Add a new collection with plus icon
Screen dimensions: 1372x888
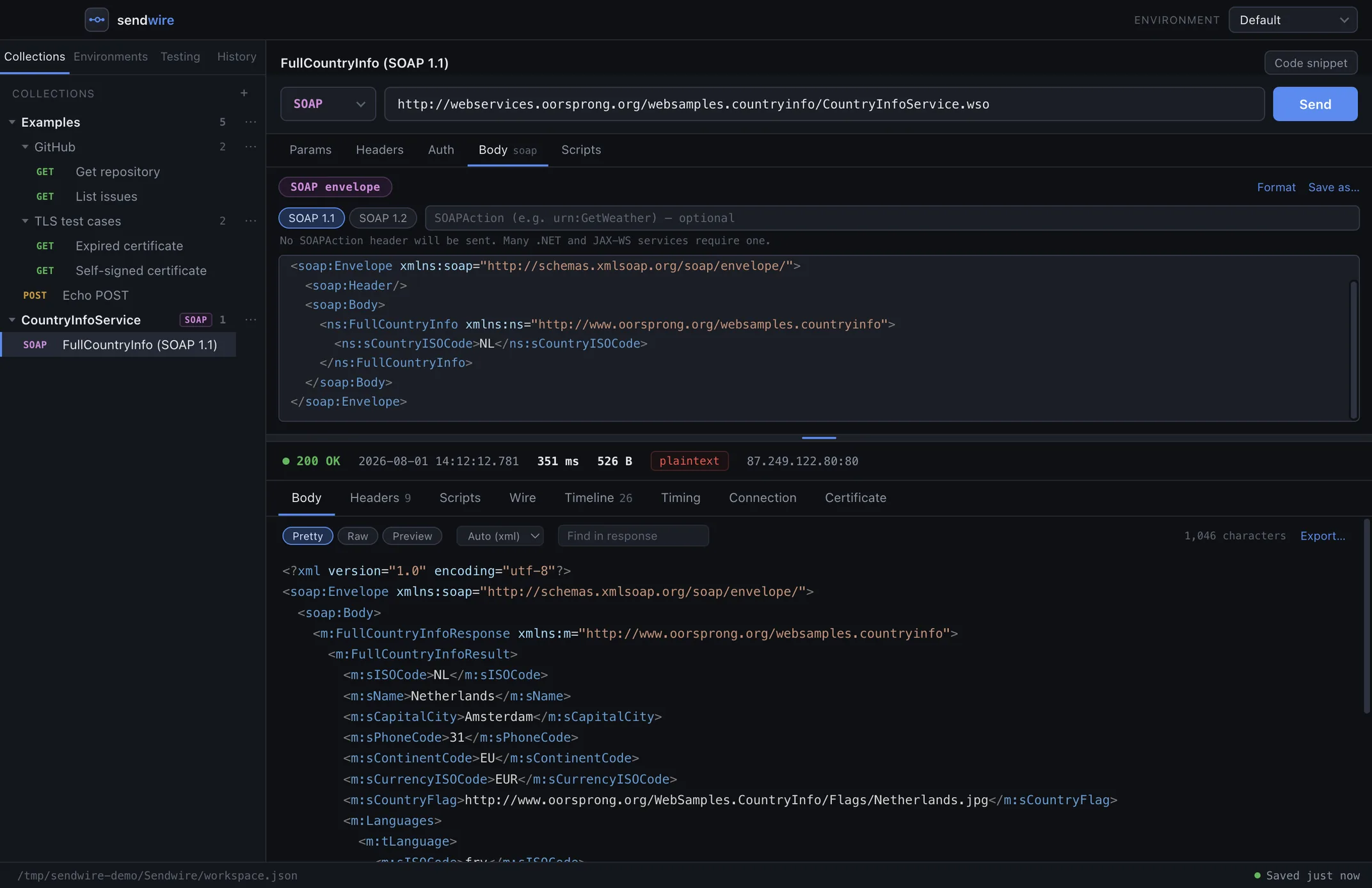click(x=244, y=93)
